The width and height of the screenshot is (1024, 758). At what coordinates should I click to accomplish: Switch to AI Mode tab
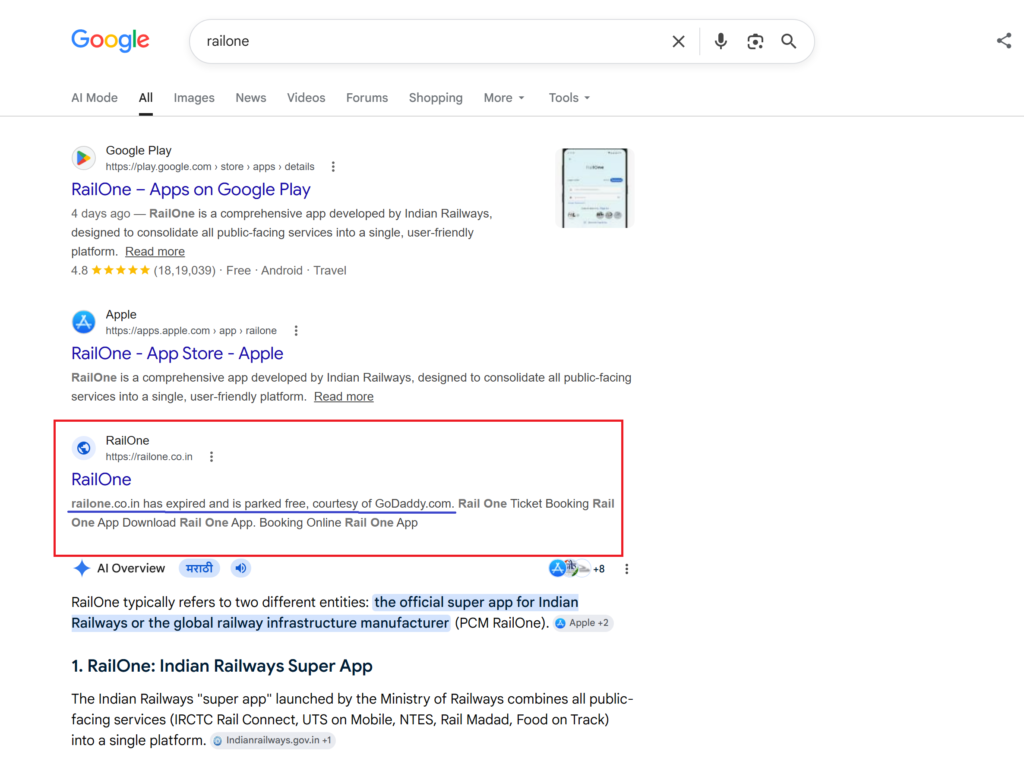[95, 97]
